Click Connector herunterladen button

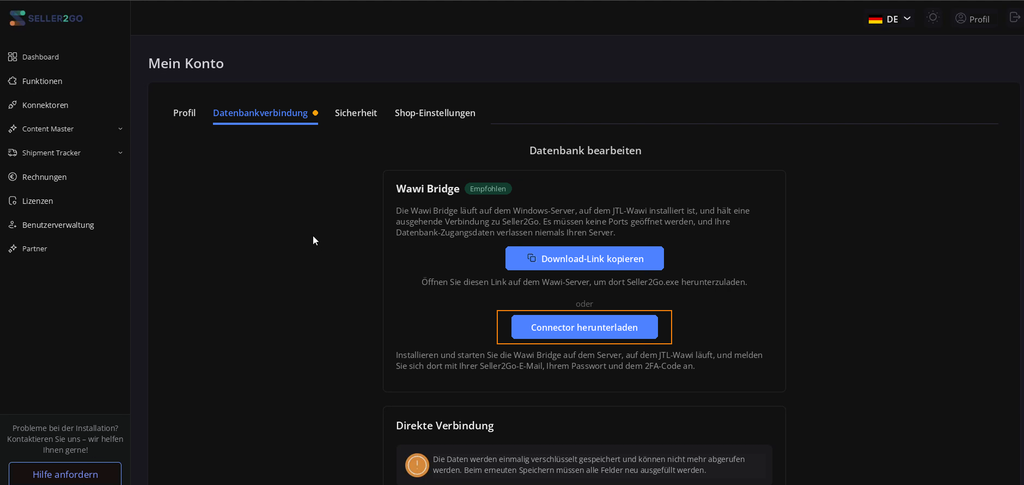584,327
